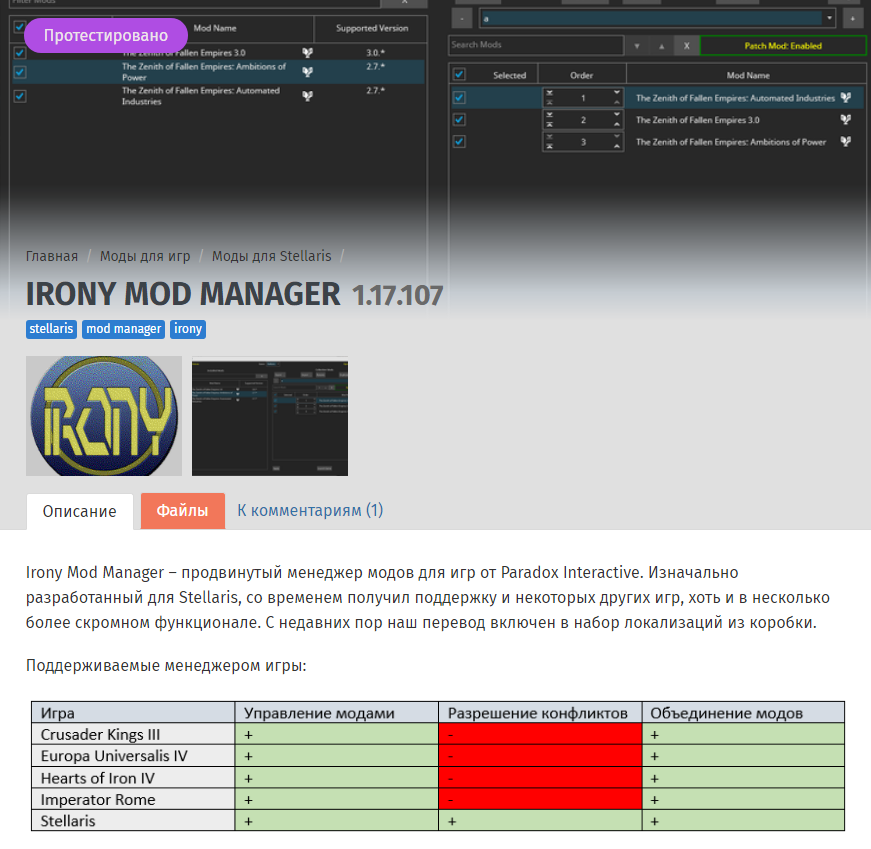Viewport: 871px width, 849px height.
Task: Jump to К комментариям (1)
Action: tap(310, 510)
